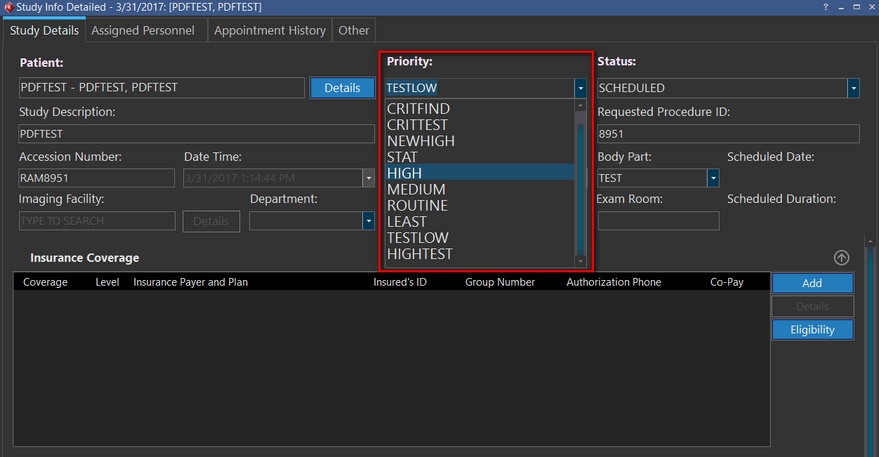This screenshot has height=457, width=879.
Task: Click the Imaging Facility search field
Action: (x=97, y=221)
